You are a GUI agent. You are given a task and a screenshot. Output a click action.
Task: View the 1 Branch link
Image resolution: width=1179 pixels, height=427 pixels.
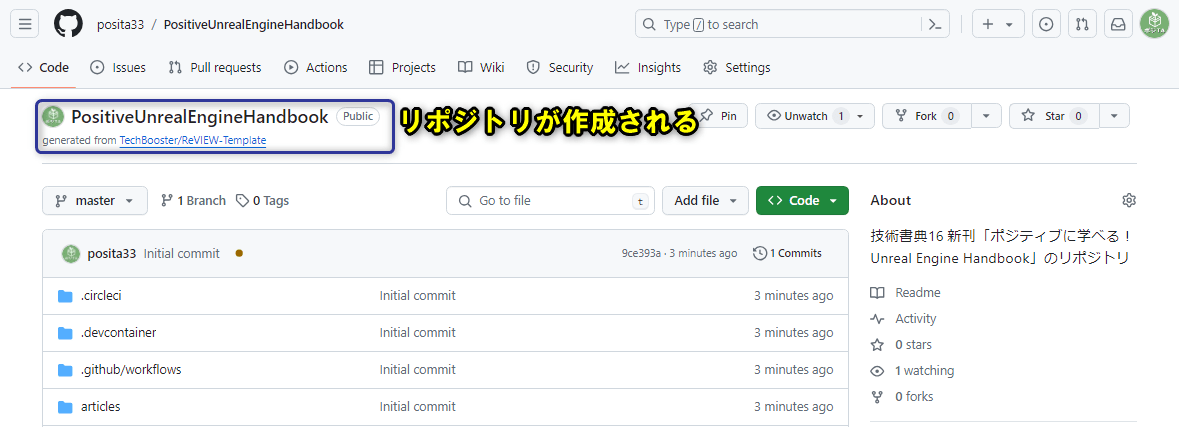[193, 201]
